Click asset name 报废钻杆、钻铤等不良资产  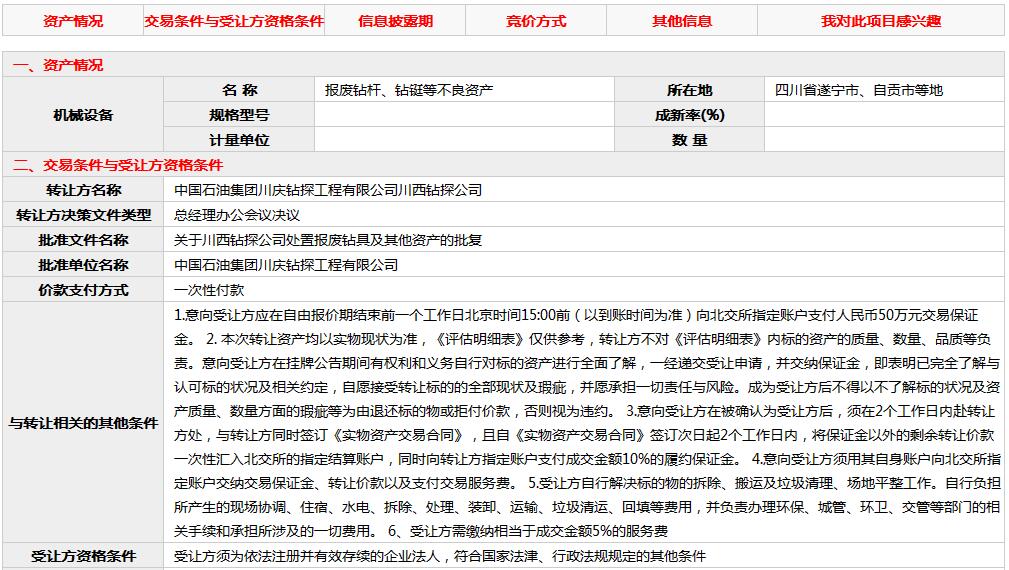408,90
